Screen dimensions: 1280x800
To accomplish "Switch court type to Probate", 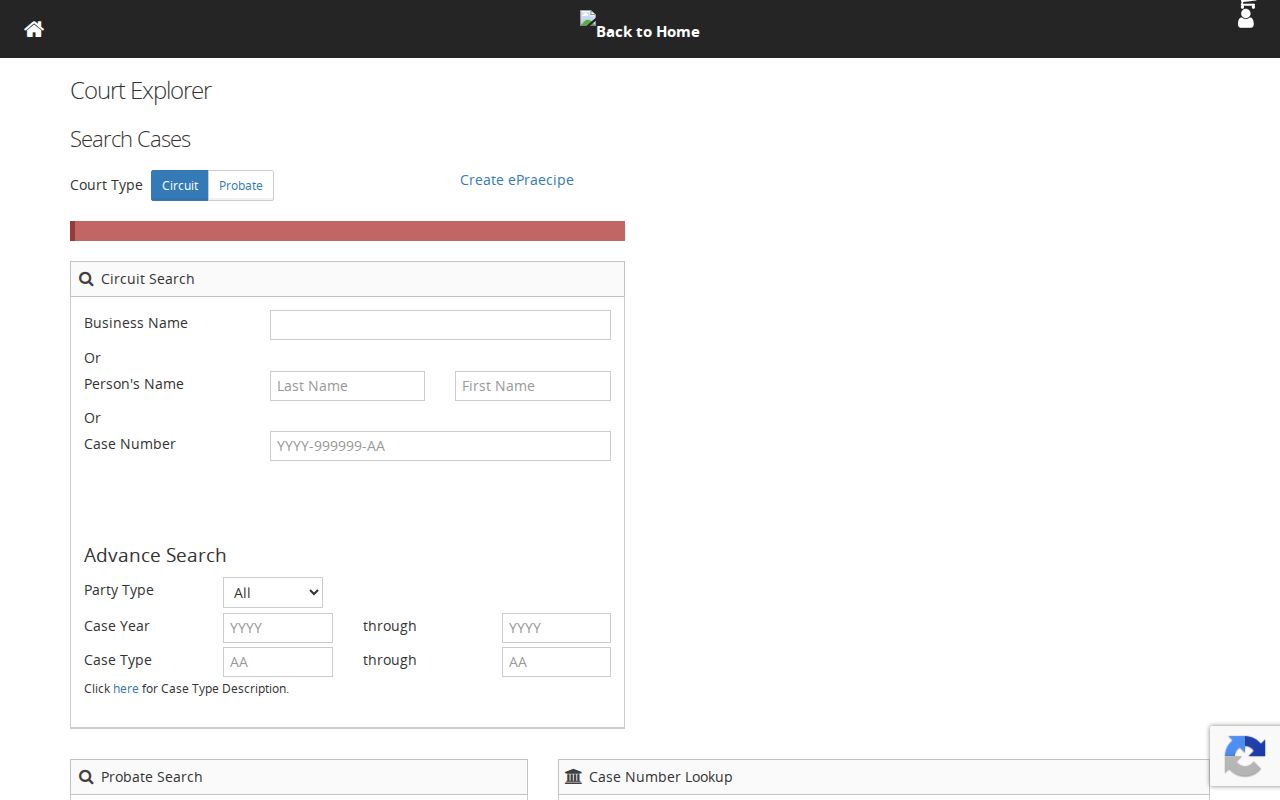I will click(x=241, y=185).
